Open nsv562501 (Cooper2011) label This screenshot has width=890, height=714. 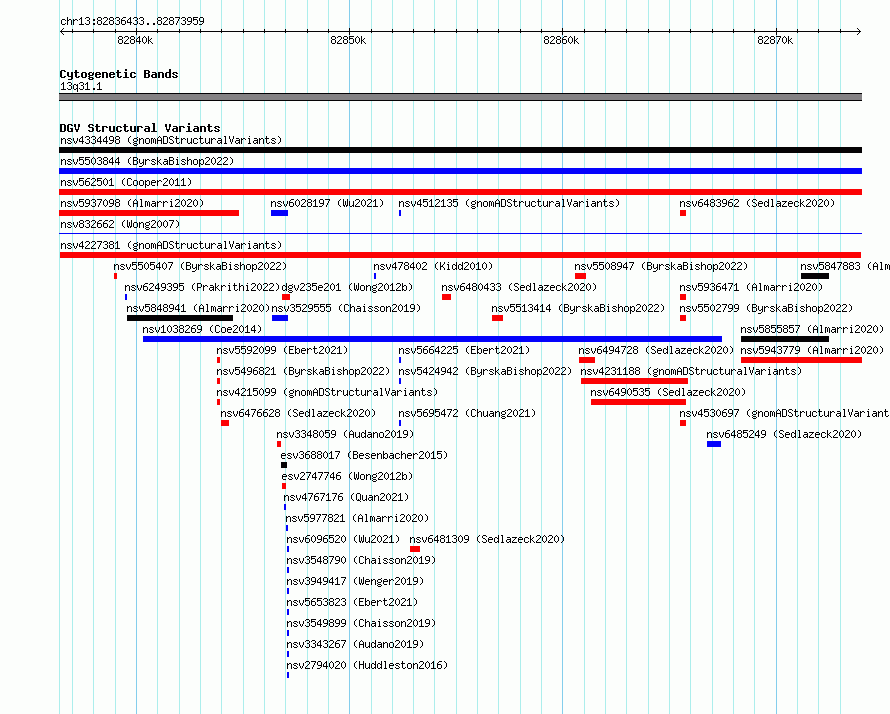126,182
